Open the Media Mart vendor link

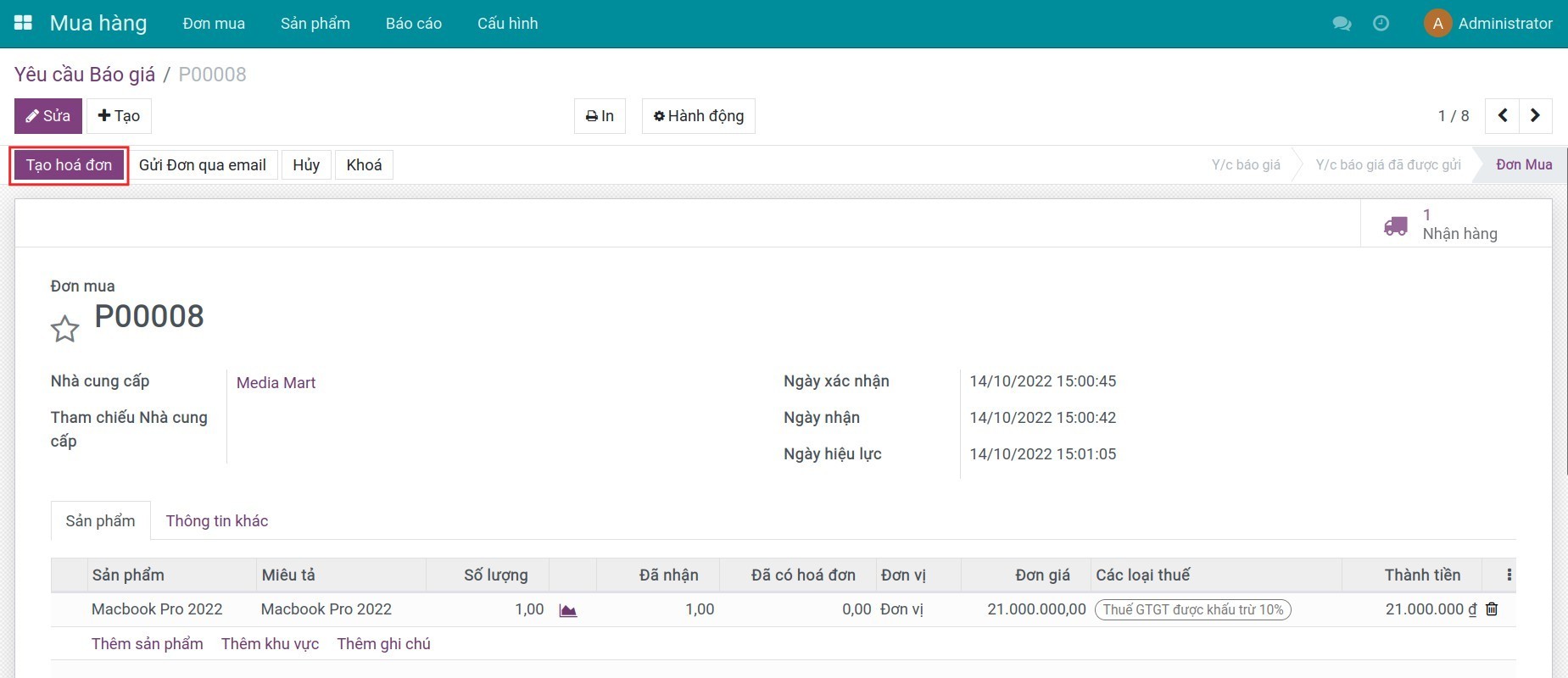[x=276, y=383]
